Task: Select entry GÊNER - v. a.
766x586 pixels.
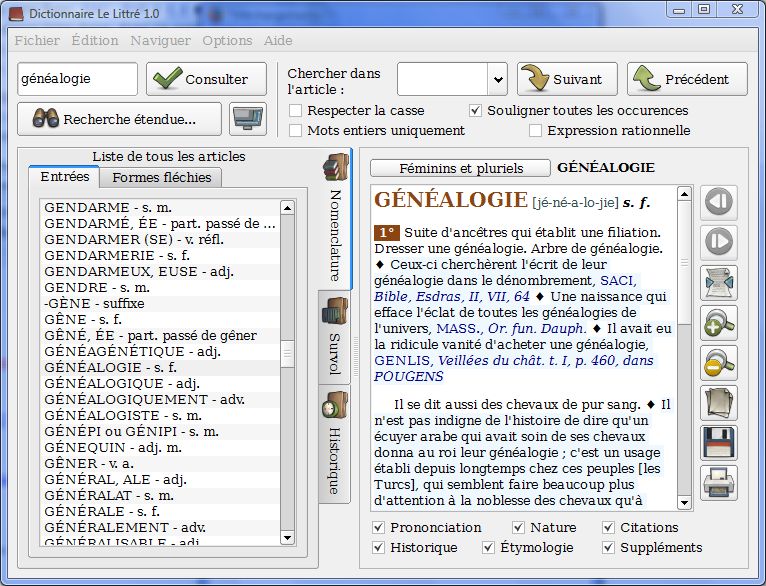Action: tap(161, 463)
